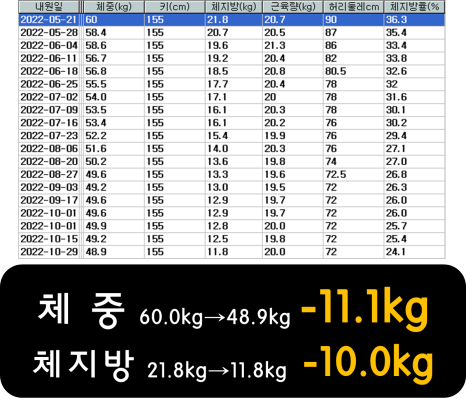Click the 키(cm) column header
This screenshot has width=466, height=413.
pyautogui.click(x=174, y=7)
